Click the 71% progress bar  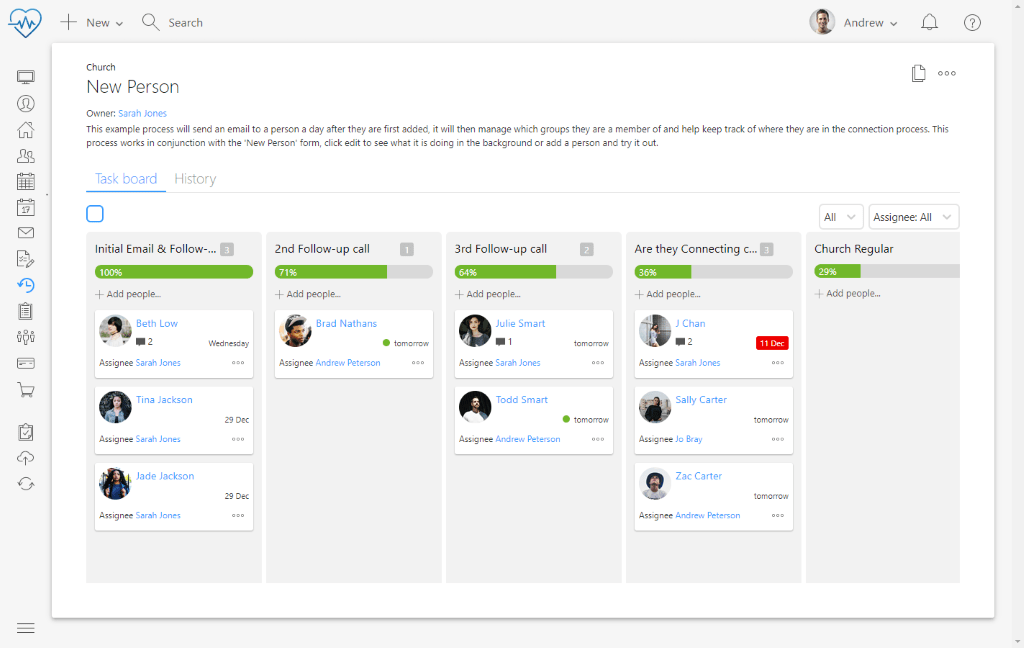coord(353,272)
